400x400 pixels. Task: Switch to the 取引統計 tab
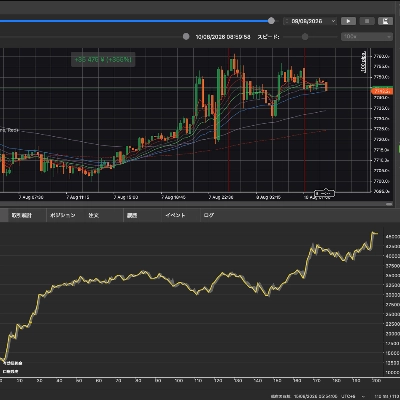22,215
